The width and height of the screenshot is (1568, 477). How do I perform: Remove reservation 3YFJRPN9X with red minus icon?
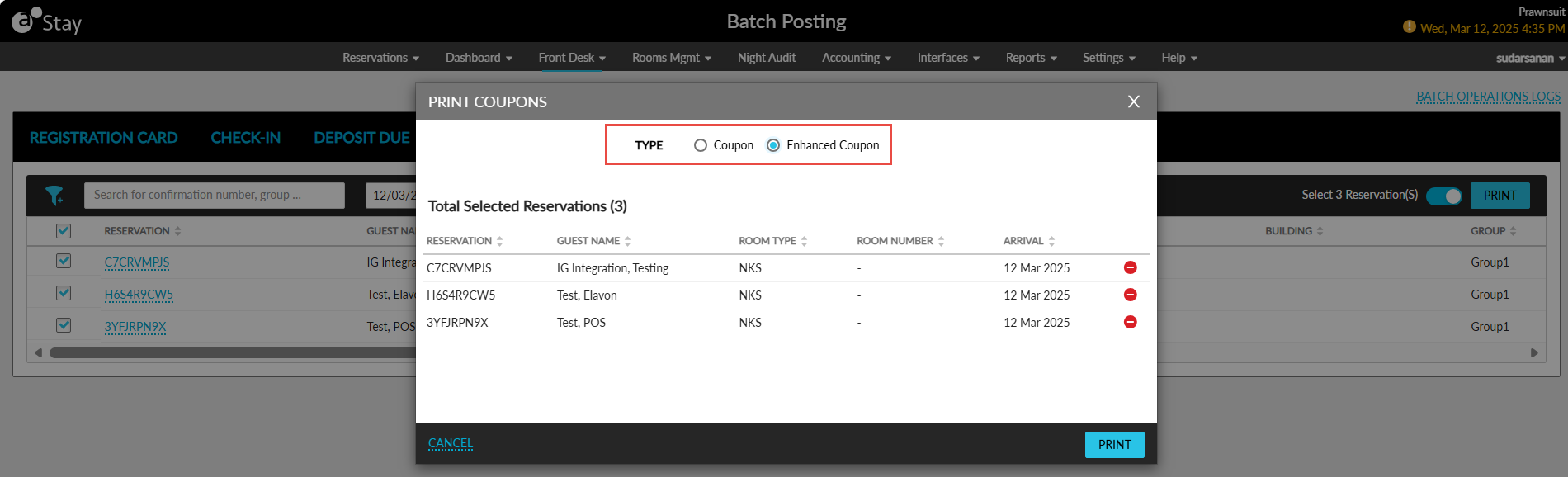click(1131, 322)
